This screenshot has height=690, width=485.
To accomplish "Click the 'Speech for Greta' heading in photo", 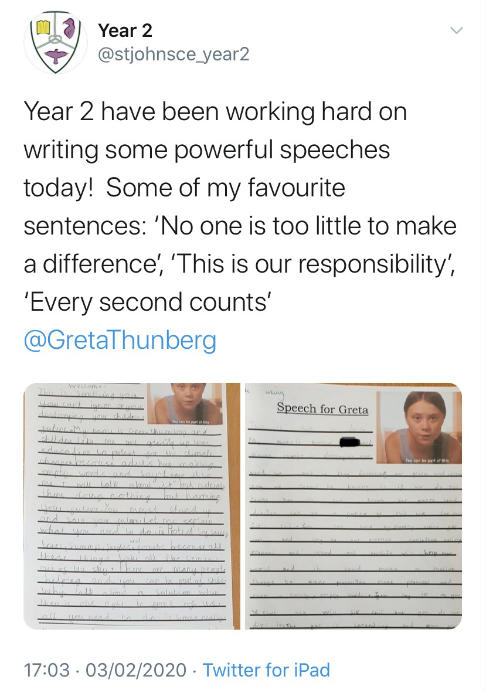I will 322,408.
